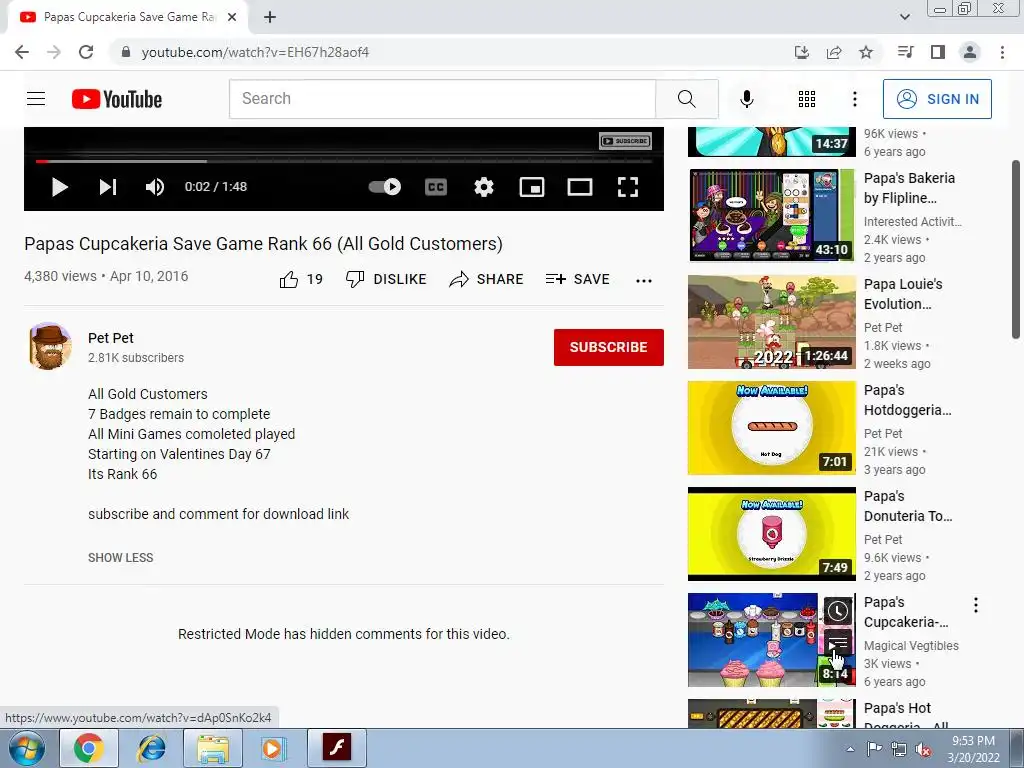Toggle closed captions CC button
This screenshot has height=768, width=1024.
coord(436,187)
